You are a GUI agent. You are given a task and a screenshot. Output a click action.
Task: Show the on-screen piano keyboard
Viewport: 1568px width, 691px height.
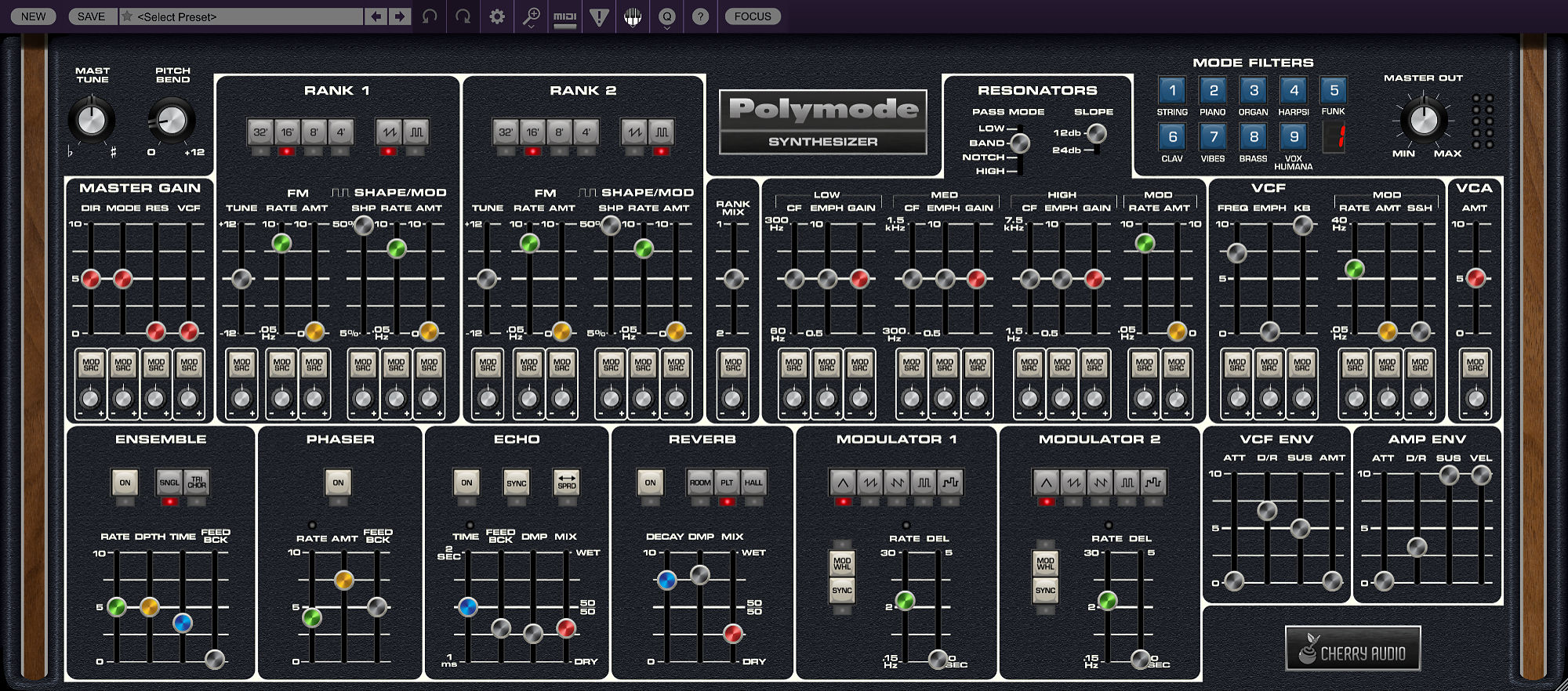click(633, 16)
